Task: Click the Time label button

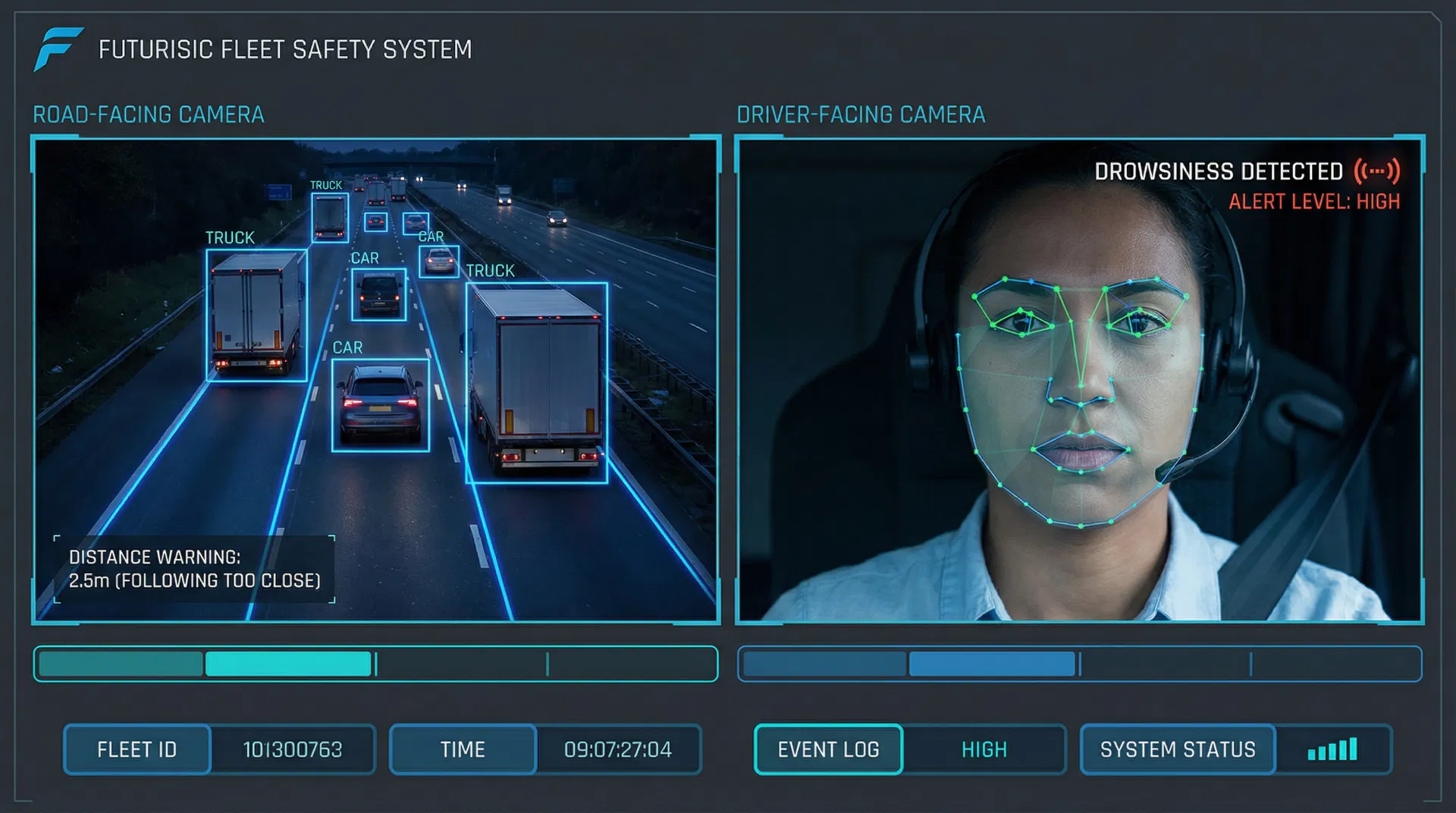Action: tap(463, 749)
